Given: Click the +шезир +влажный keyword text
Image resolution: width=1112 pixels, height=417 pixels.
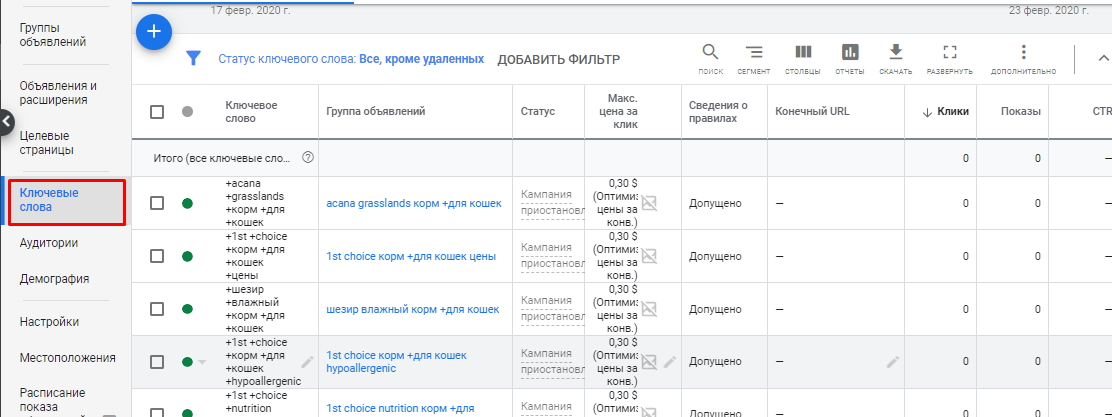Looking at the screenshot, I should click(255, 309).
